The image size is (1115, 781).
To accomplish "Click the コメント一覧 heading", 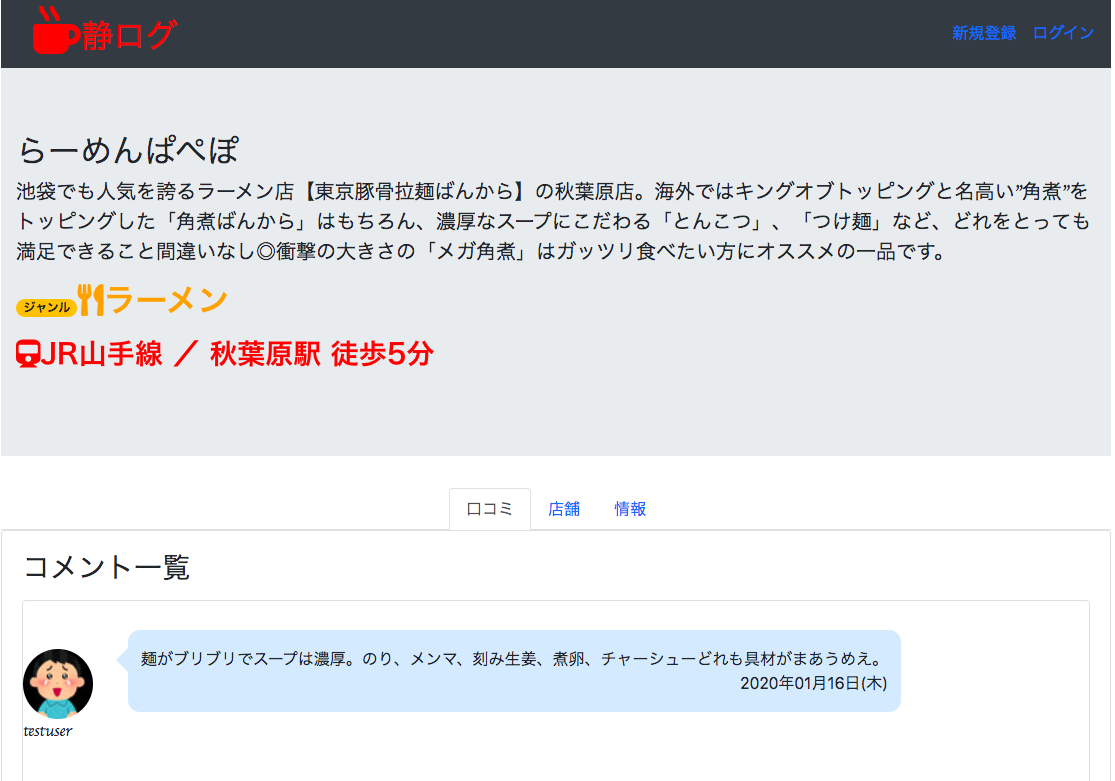I will 106,567.
